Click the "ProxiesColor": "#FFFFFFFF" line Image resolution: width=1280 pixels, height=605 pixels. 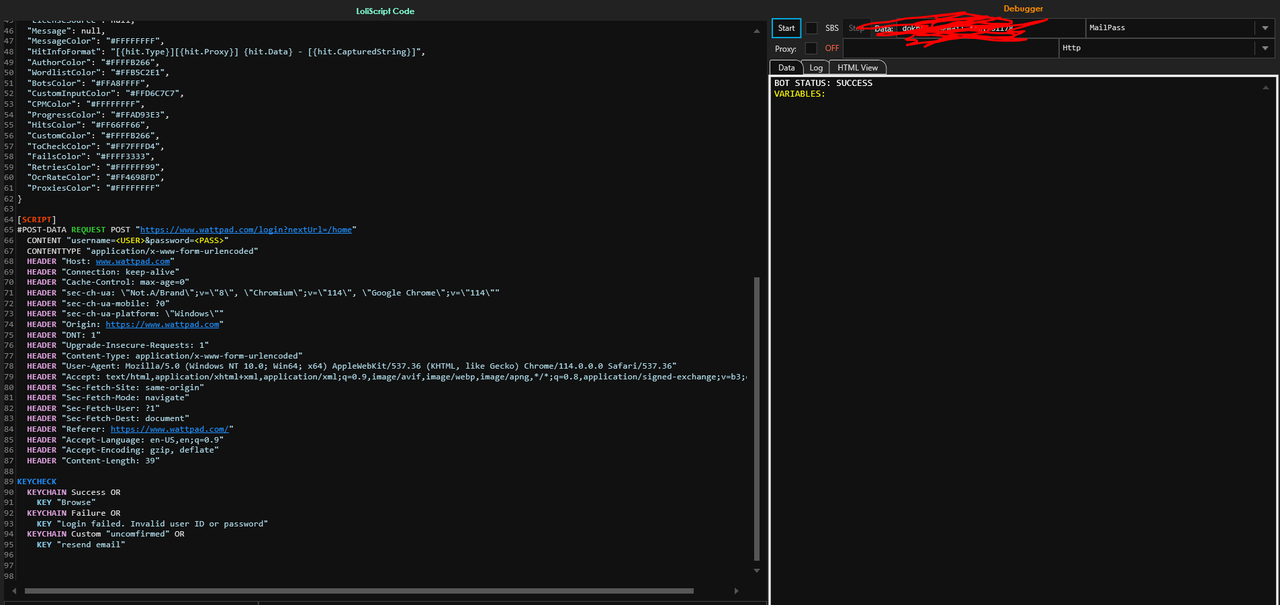(93, 188)
